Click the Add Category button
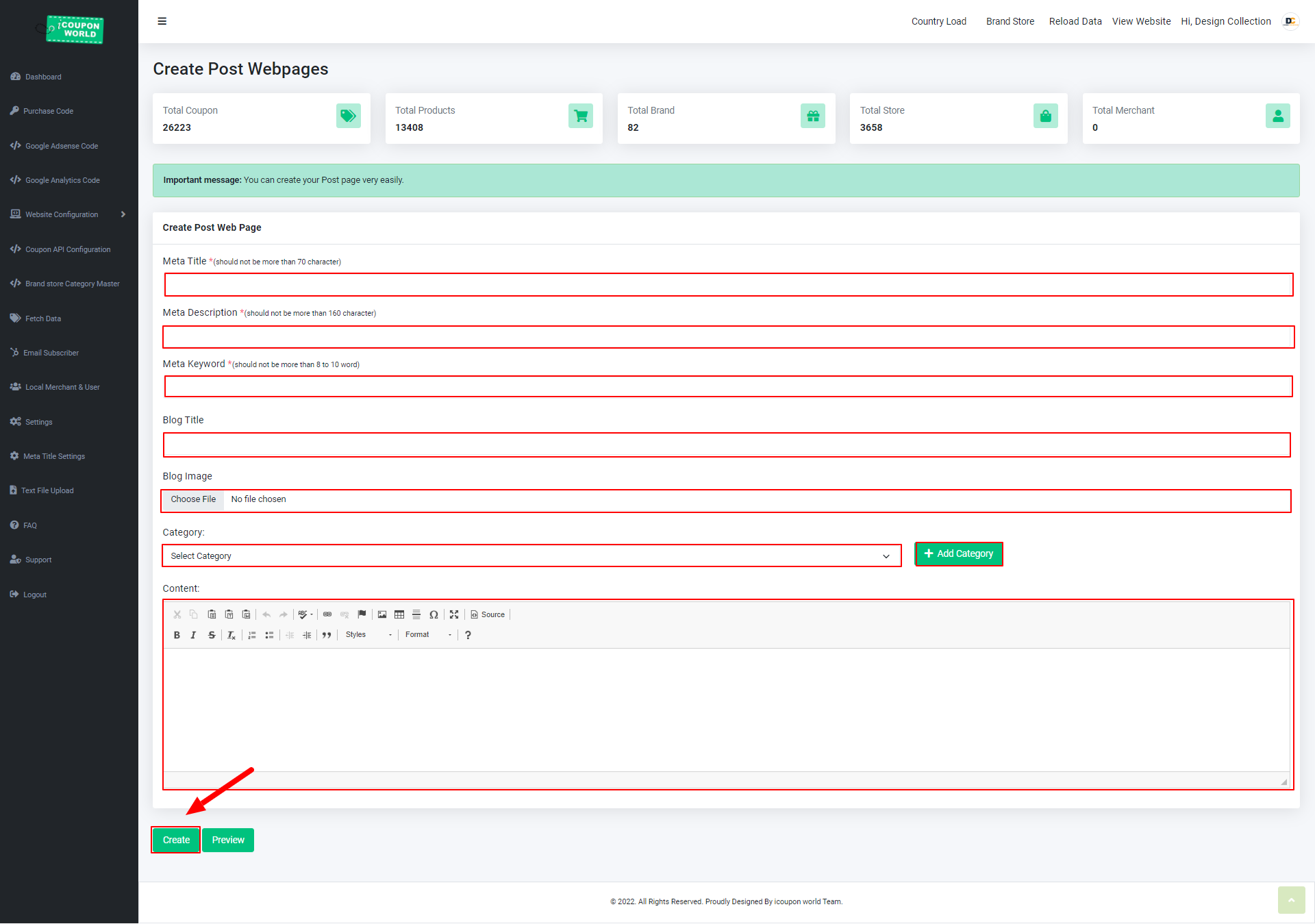Image resolution: width=1315 pixels, height=924 pixels. tap(958, 553)
